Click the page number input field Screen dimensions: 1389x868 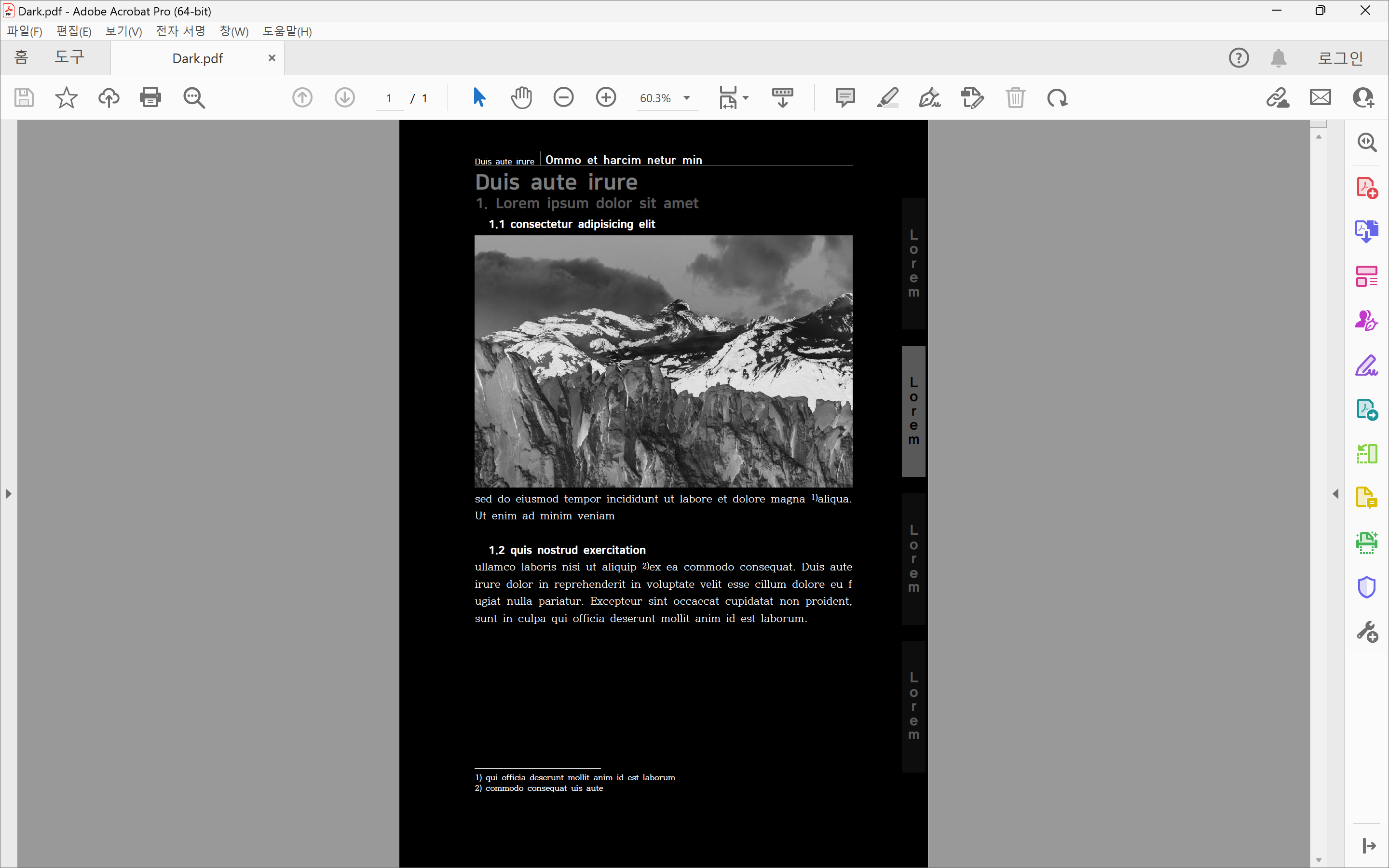(x=389, y=98)
